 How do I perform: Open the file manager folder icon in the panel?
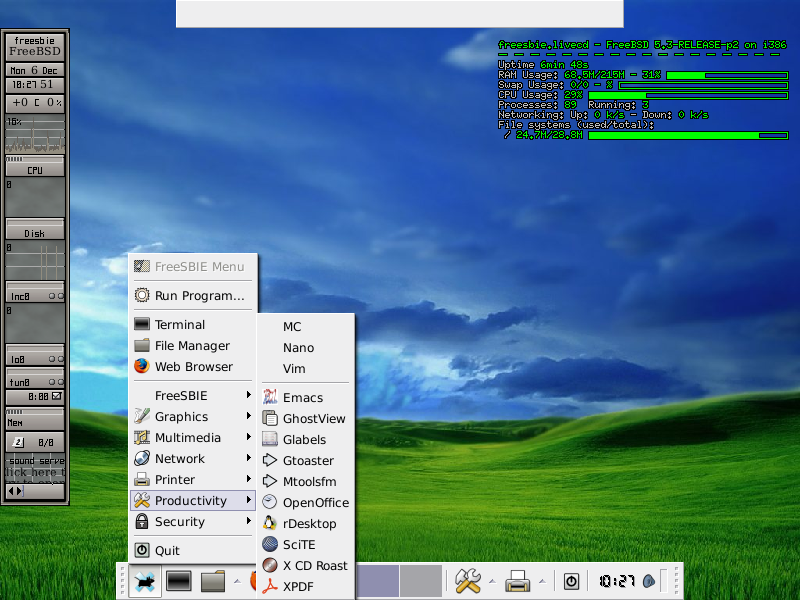click(213, 581)
